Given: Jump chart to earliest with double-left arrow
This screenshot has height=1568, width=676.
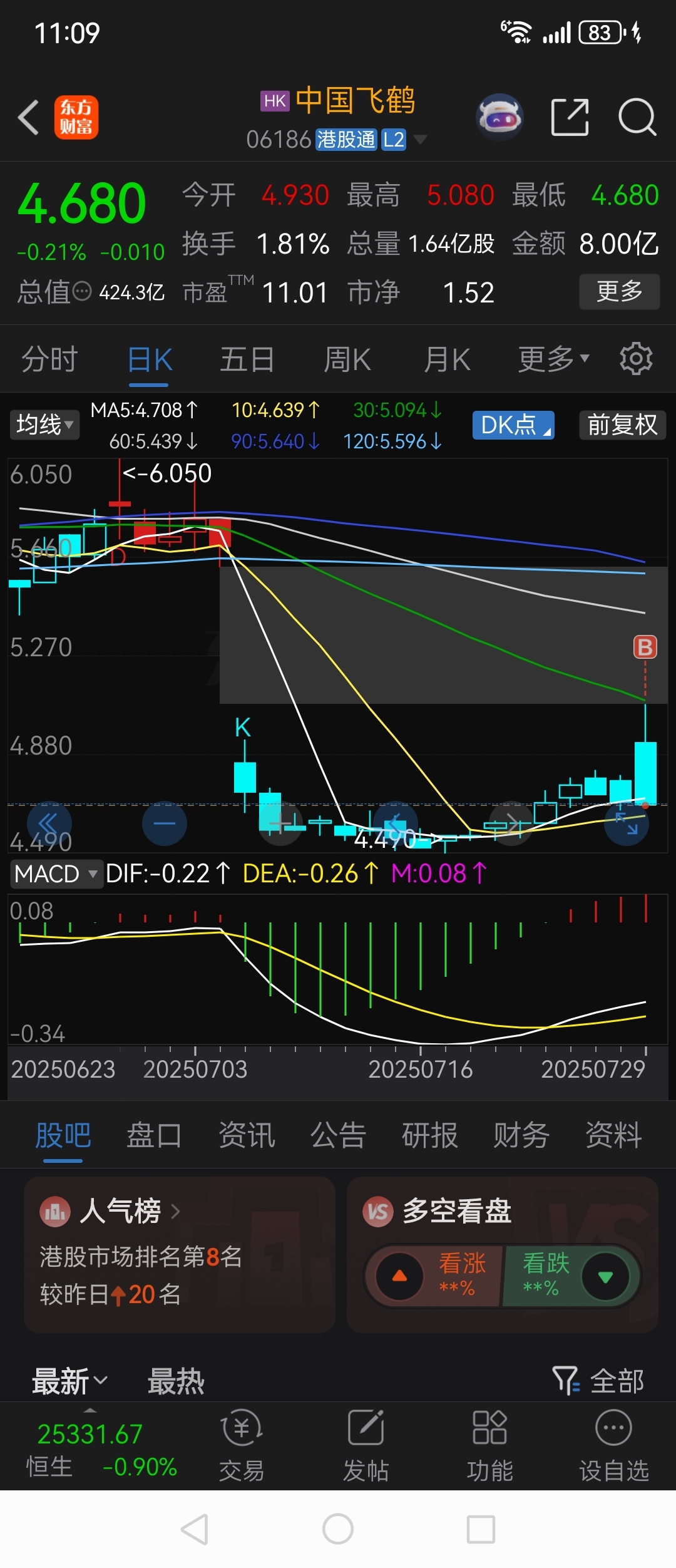Looking at the screenshot, I should tap(49, 823).
